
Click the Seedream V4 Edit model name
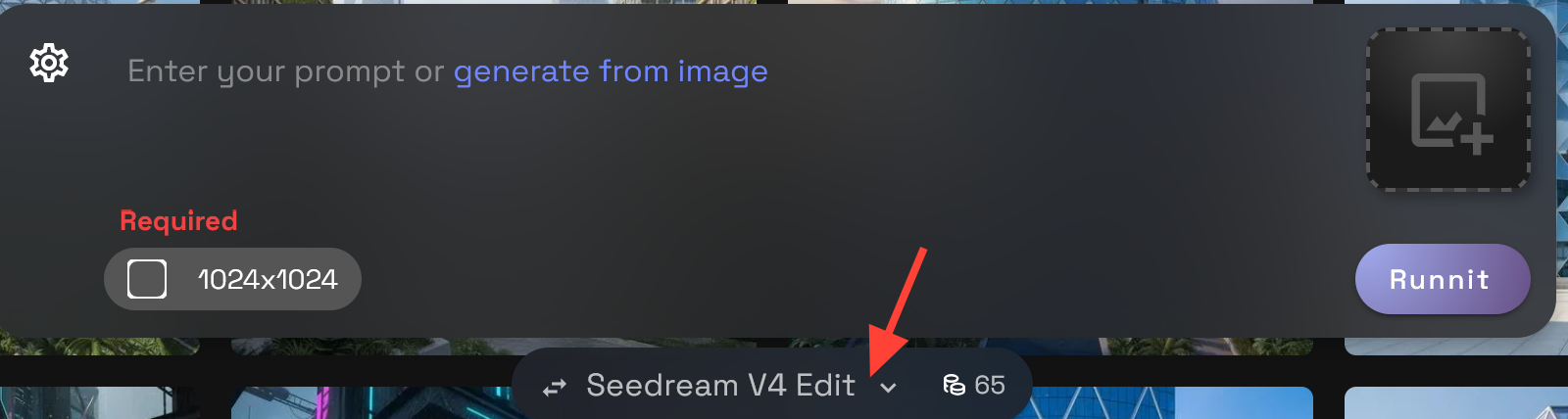[x=720, y=385]
